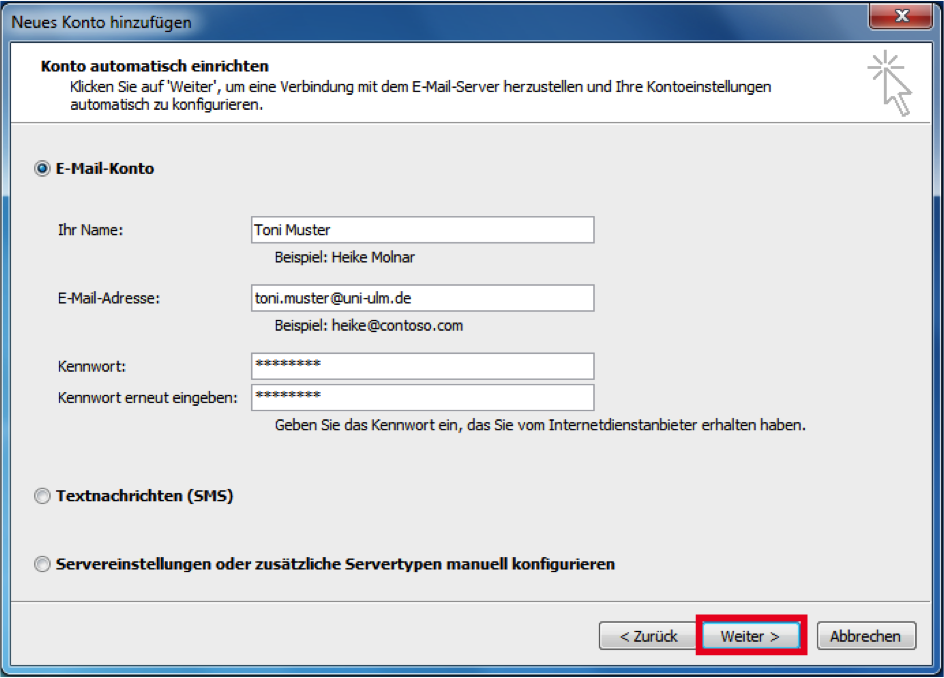944x678 pixels.
Task: Focus the E-Mail-Adresse text box
Action: tap(422, 298)
